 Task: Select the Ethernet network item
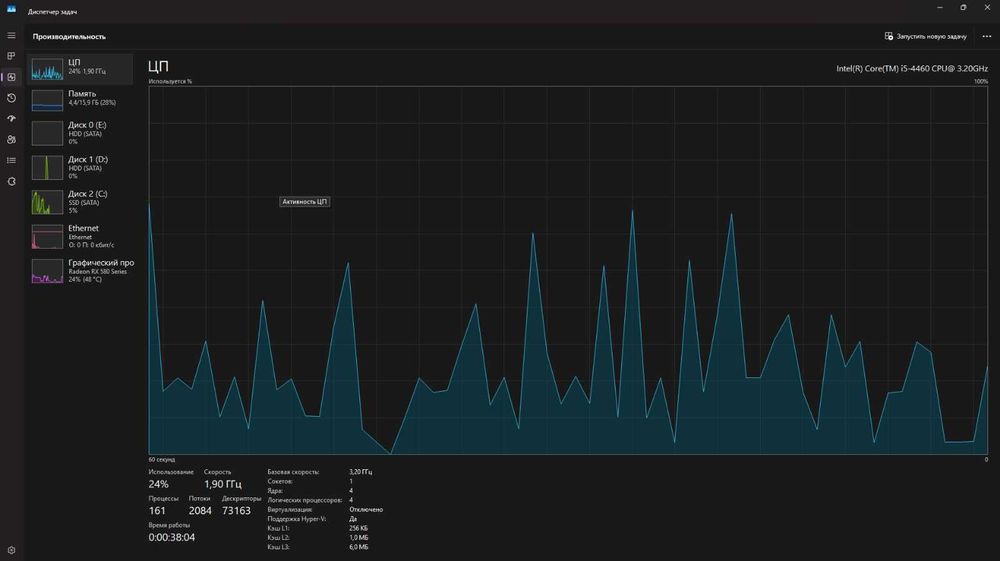click(80, 237)
